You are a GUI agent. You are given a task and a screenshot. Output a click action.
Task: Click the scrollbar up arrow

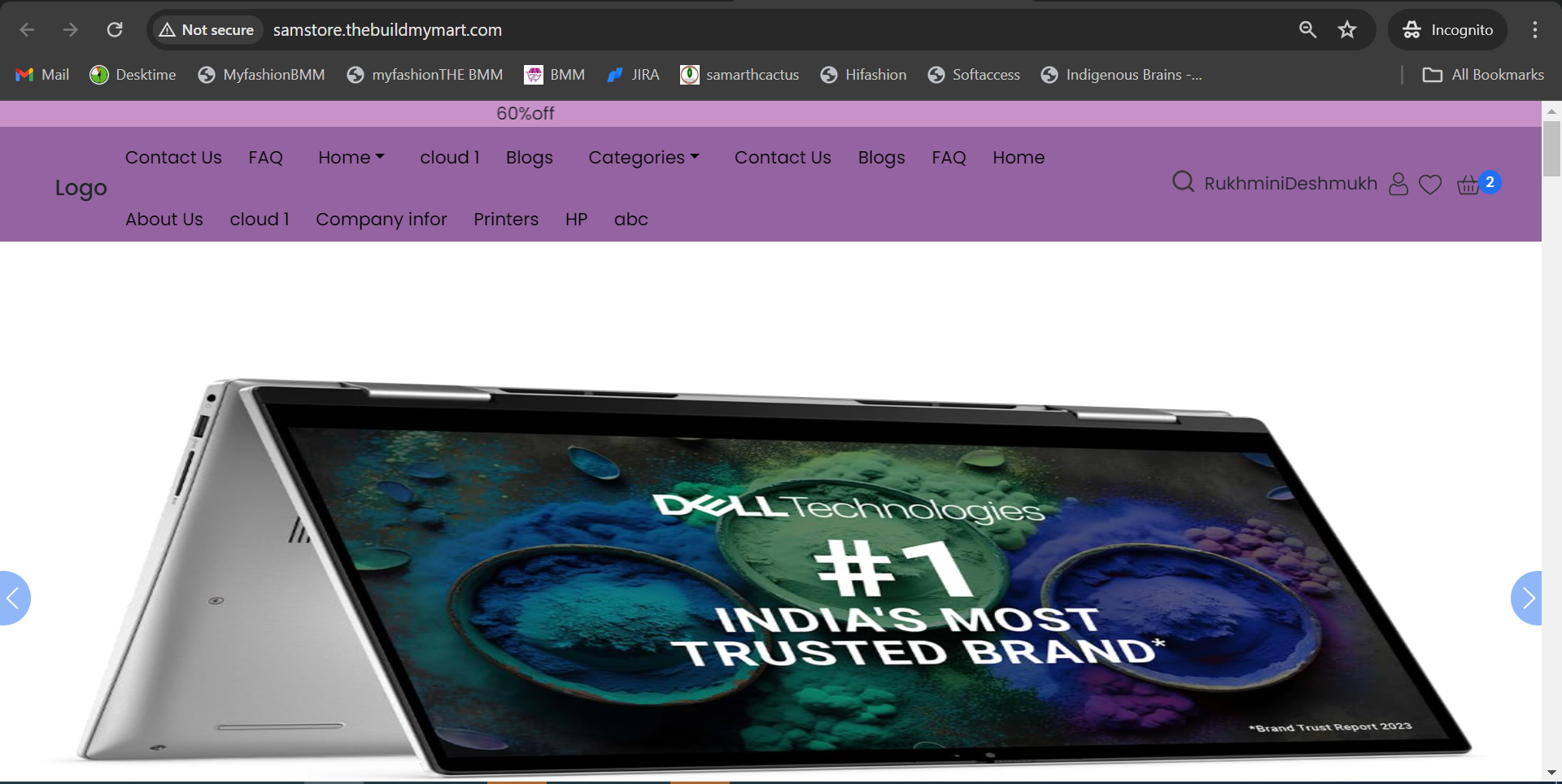(x=1551, y=111)
